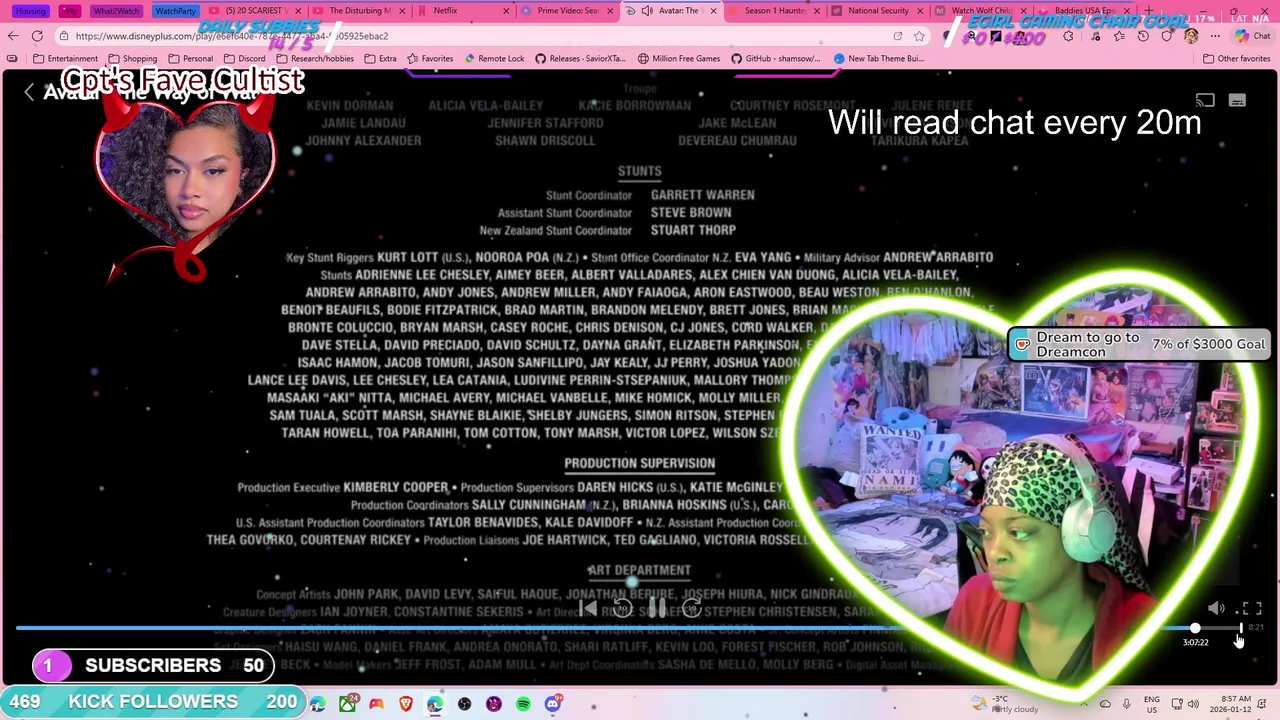Open the Extra bookmarks folder
The height and width of the screenshot is (720, 1280).
point(380,59)
